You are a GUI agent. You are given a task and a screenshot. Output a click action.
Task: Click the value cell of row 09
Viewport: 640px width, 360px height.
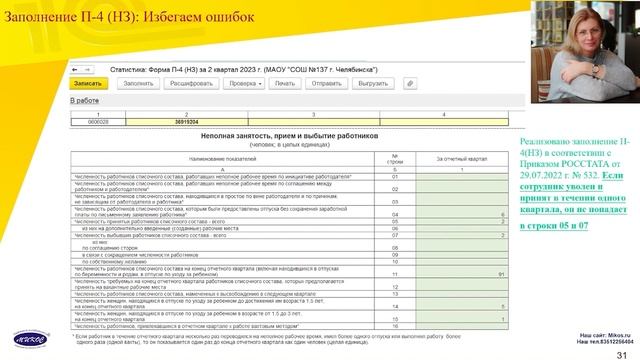(x=462, y=255)
